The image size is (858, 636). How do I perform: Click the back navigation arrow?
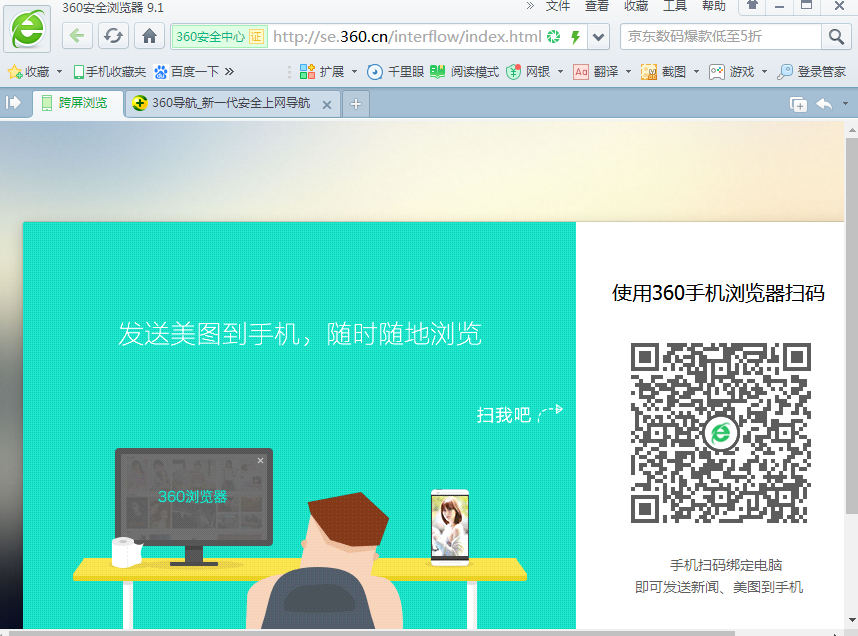tap(78, 37)
